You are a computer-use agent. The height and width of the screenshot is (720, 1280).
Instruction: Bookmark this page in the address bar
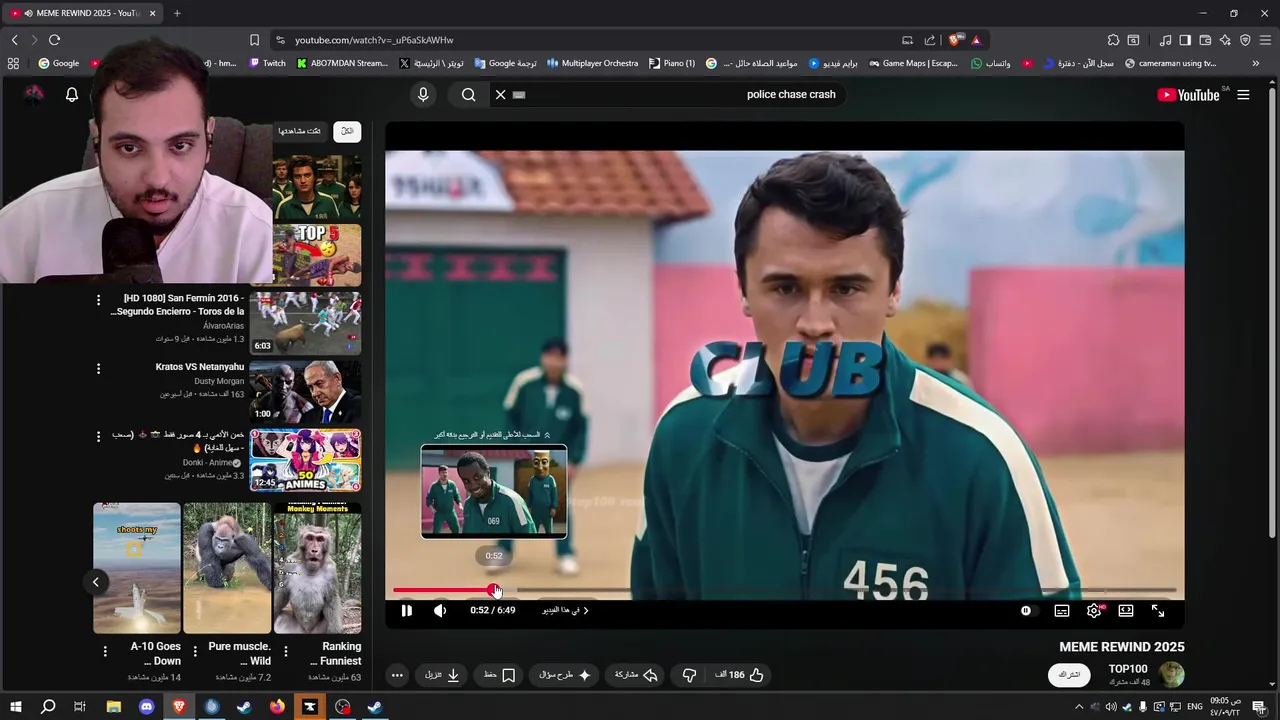point(254,40)
